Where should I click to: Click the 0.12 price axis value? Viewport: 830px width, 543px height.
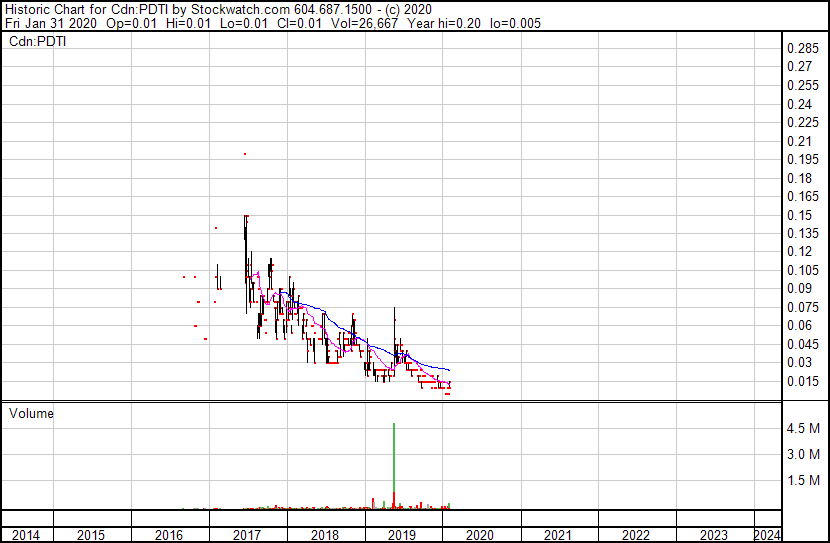pos(799,251)
